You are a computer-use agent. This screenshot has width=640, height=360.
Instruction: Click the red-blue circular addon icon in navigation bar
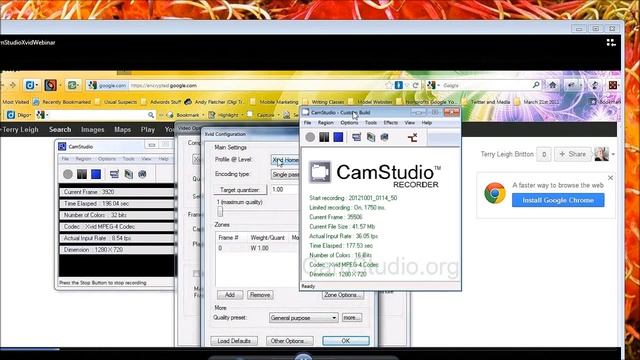tap(51, 85)
